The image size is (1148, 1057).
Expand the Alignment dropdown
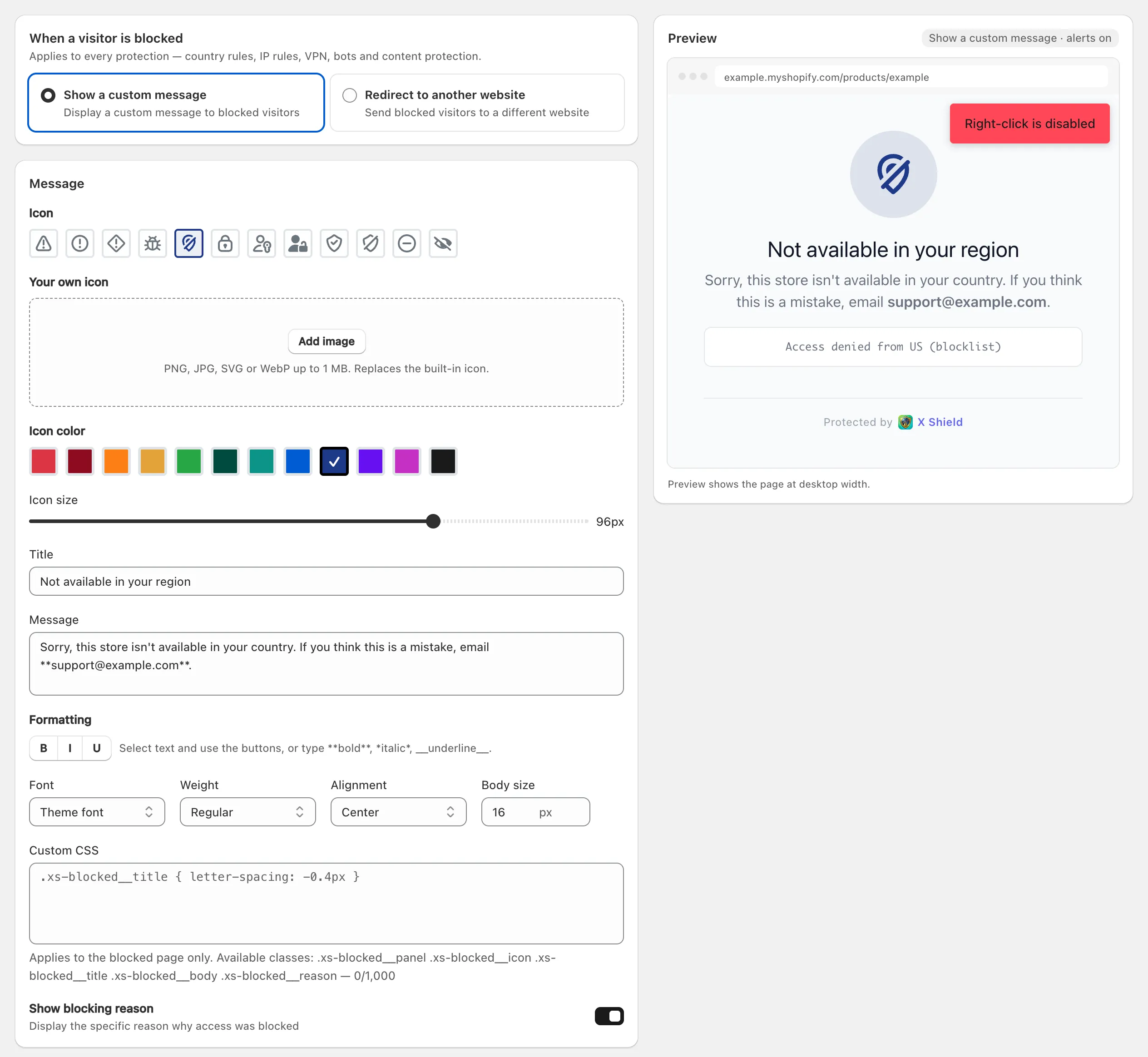click(399, 812)
